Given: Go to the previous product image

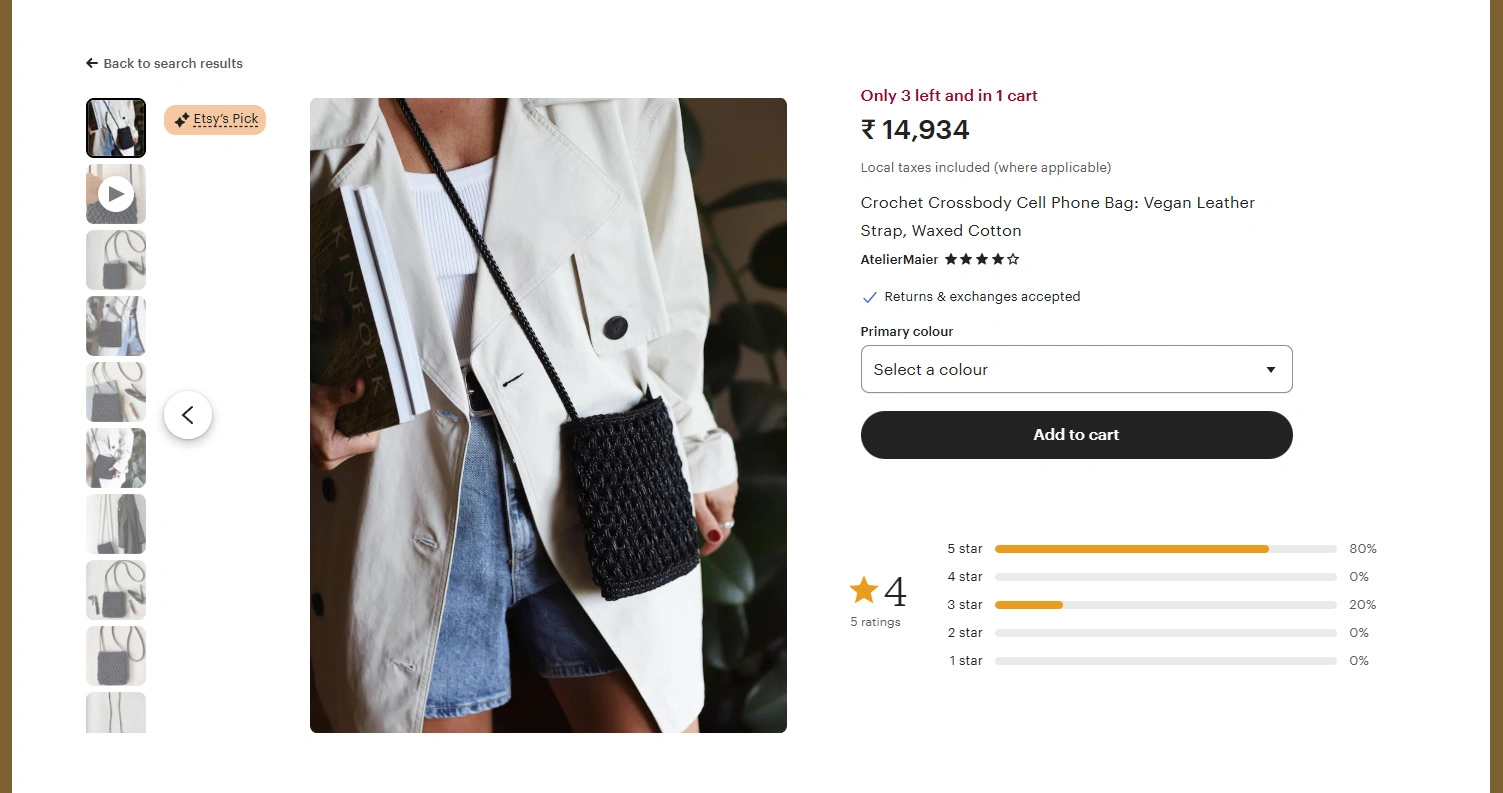Looking at the screenshot, I should [188, 415].
